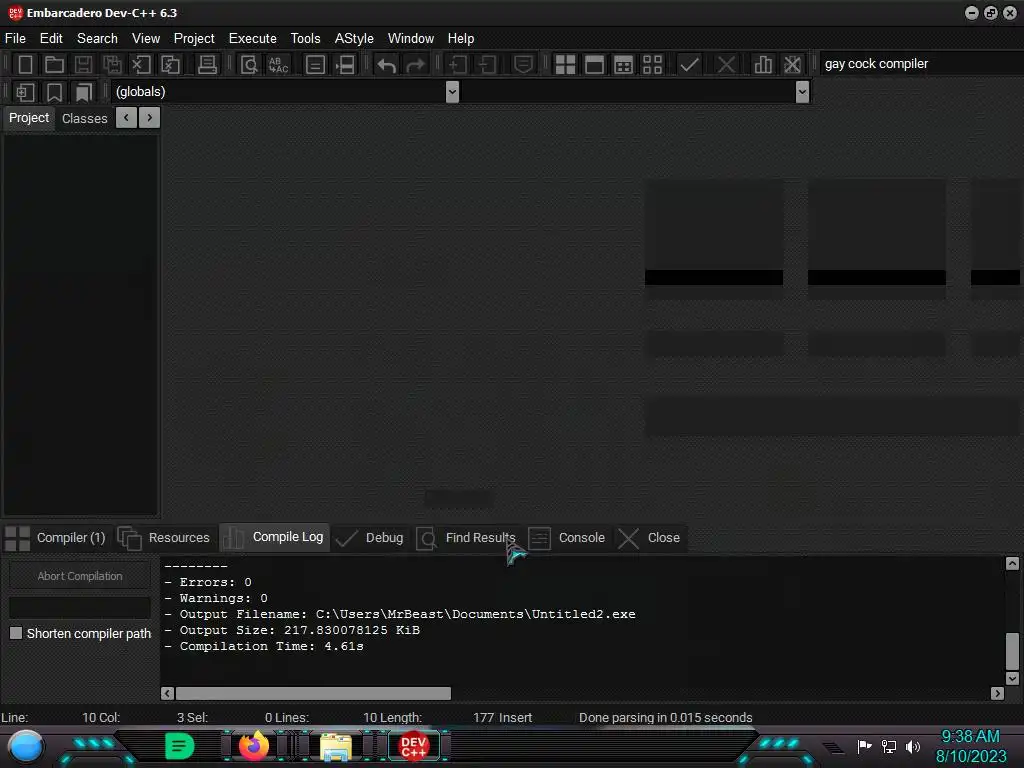Image resolution: width=1024 pixels, height=768 pixels.
Task: Click the Close file toolbar icon
Action: tap(141, 65)
